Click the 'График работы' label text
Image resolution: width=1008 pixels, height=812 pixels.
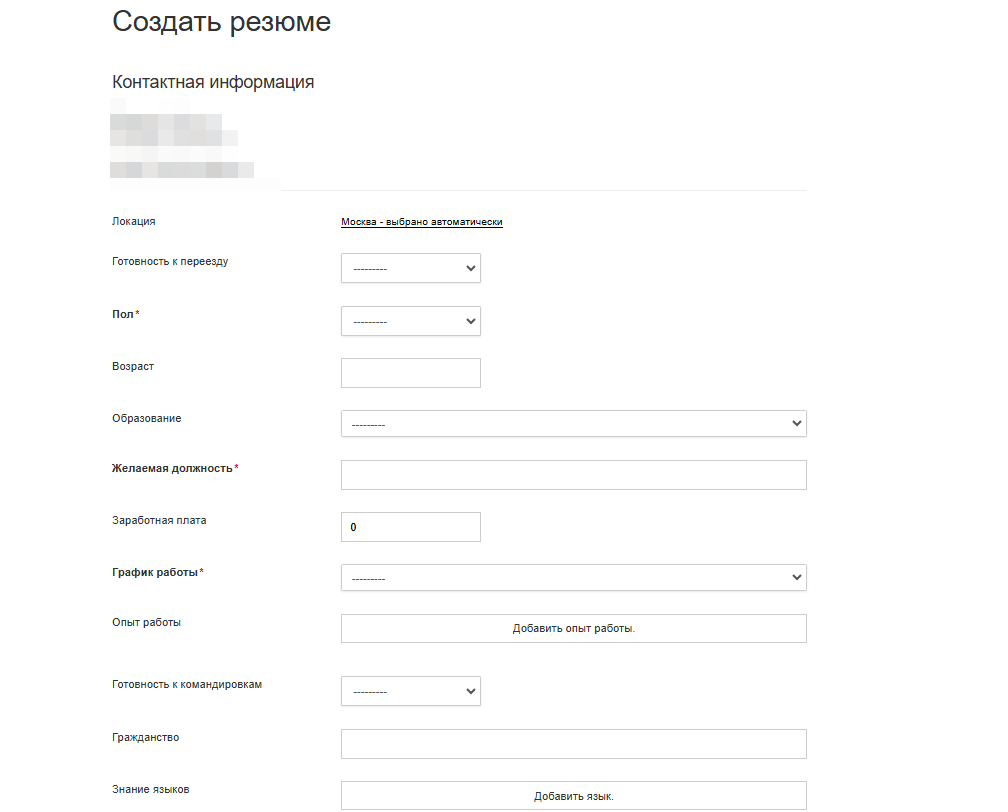pos(155,572)
